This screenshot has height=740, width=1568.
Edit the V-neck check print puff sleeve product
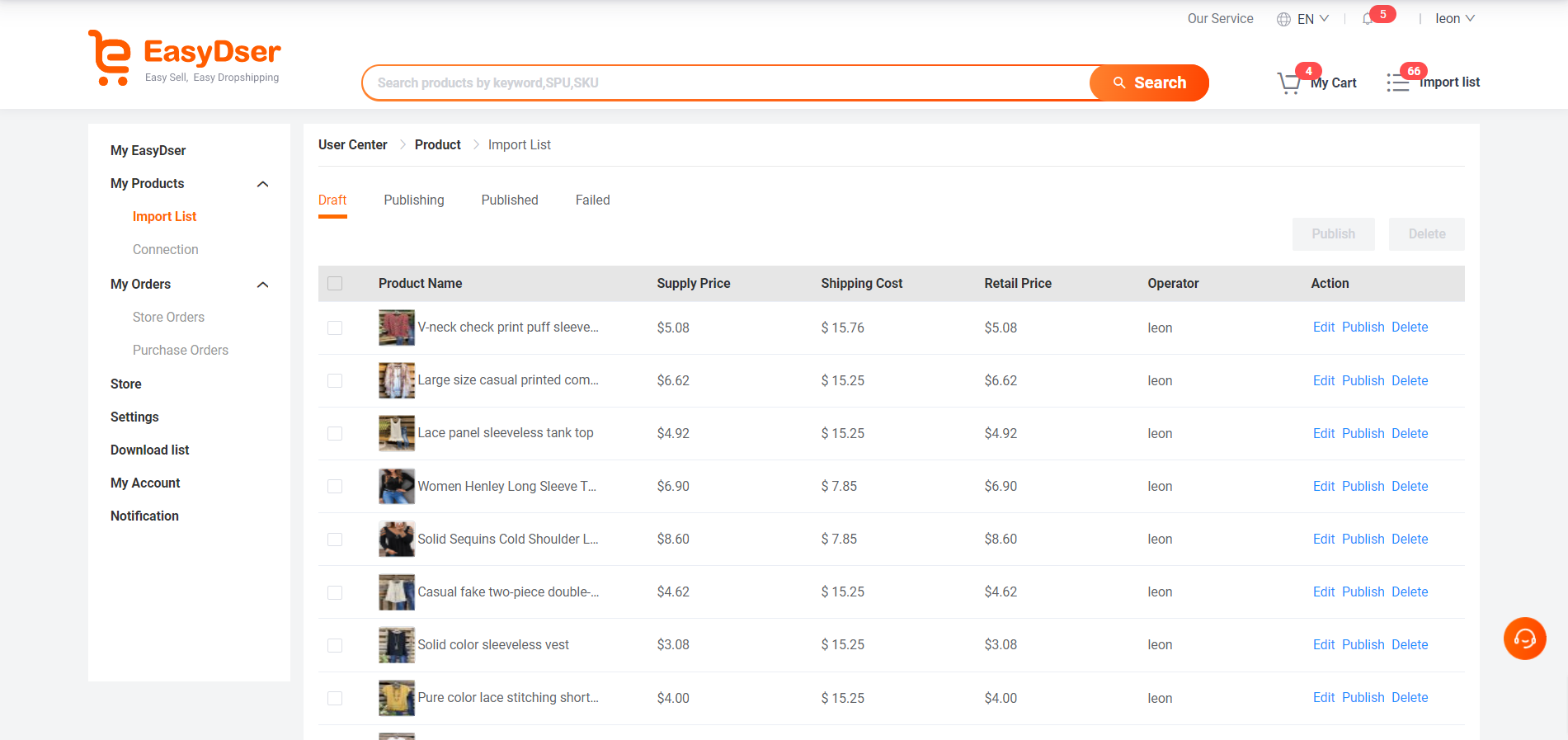(1324, 328)
